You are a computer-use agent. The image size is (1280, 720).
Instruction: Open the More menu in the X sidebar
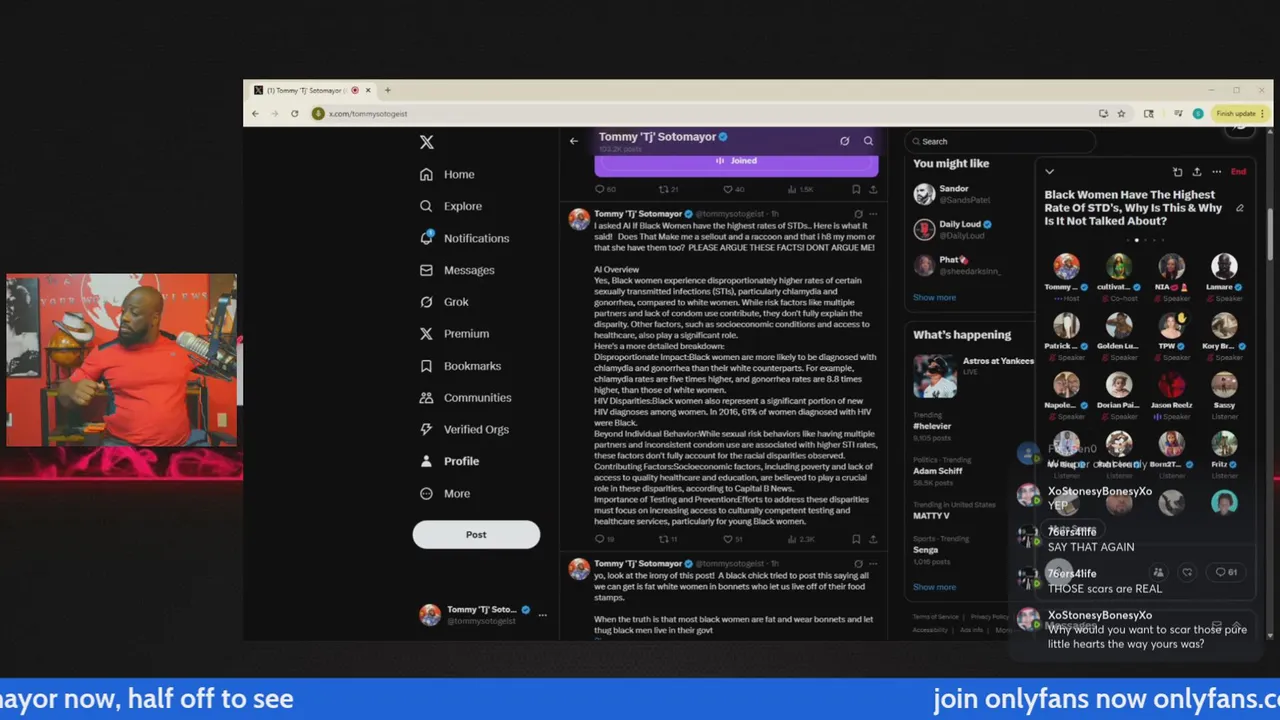pos(444,493)
